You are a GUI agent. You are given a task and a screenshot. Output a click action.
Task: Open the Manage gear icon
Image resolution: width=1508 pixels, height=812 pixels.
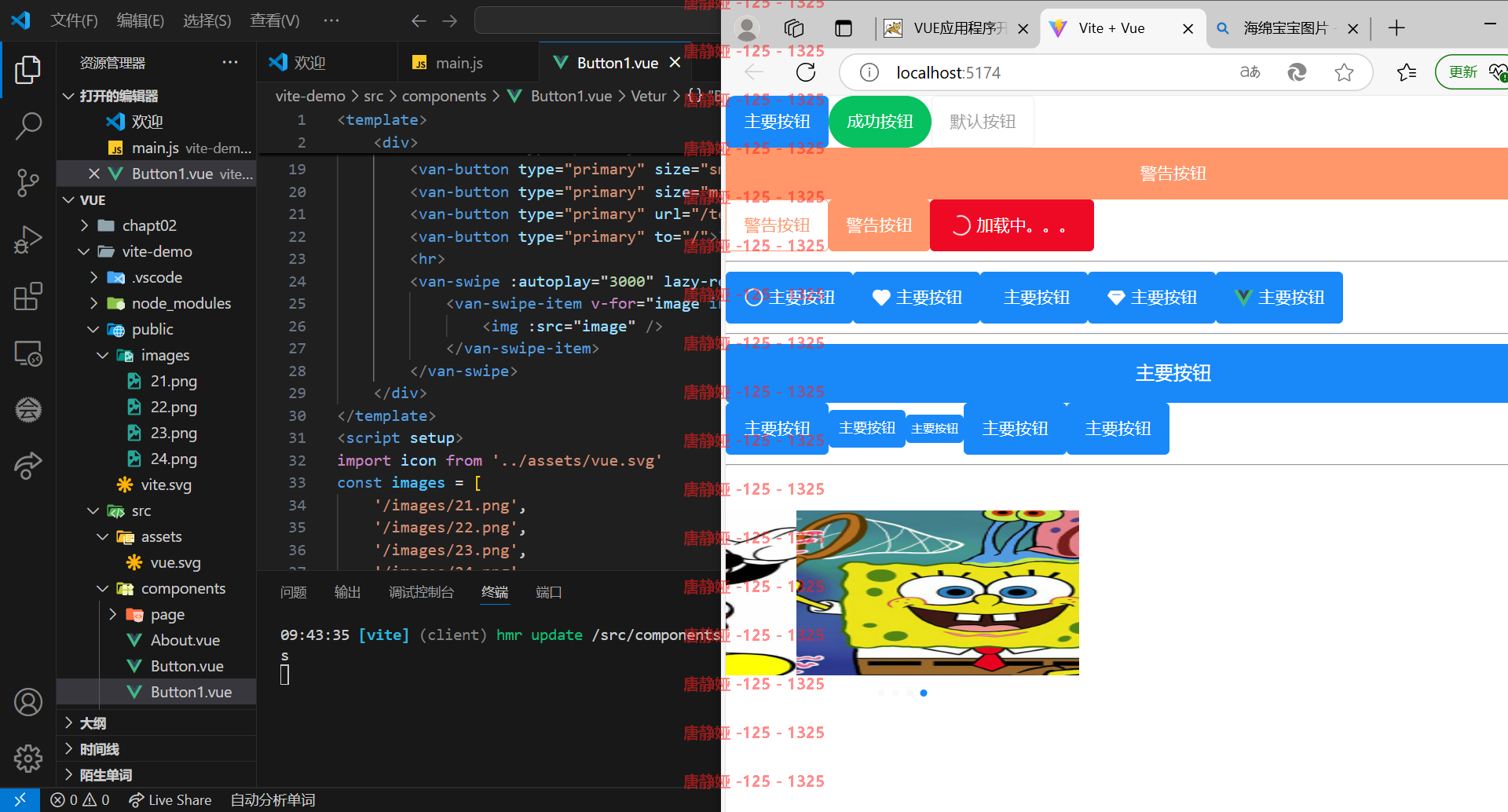tap(28, 759)
